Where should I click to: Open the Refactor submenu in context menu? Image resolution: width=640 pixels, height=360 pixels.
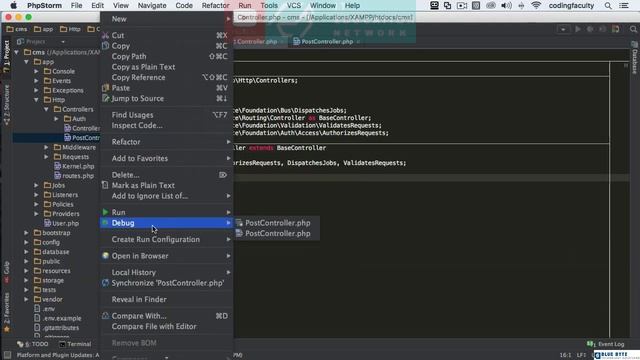(x=167, y=142)
